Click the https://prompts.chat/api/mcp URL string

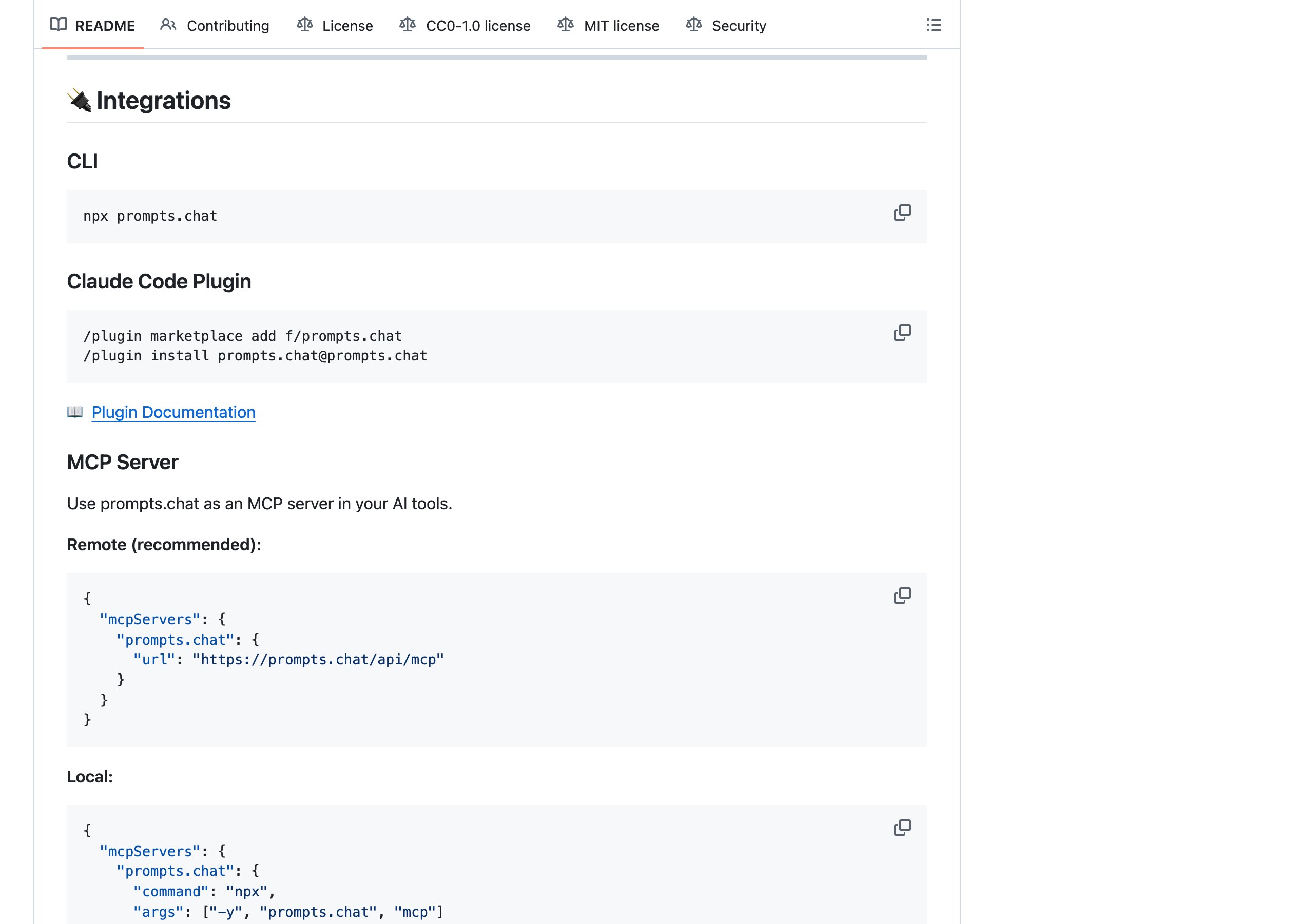pyautogui.click(x=318, y=660)
